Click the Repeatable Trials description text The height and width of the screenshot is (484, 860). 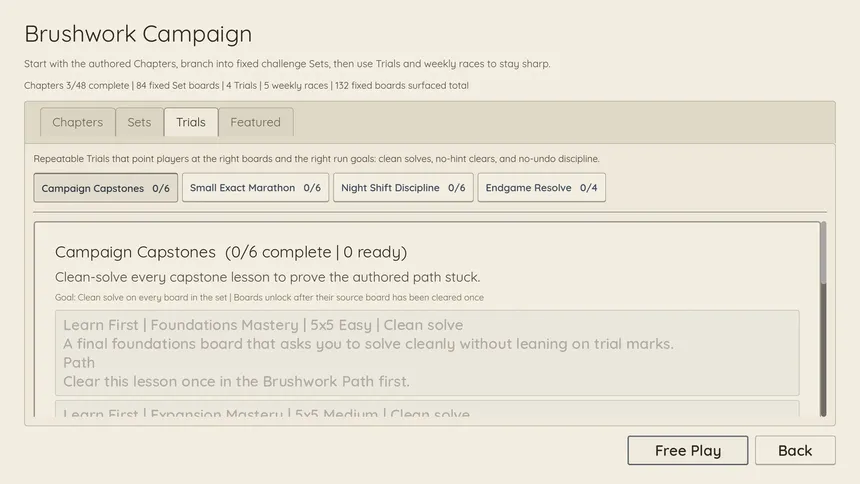[316, 159]
